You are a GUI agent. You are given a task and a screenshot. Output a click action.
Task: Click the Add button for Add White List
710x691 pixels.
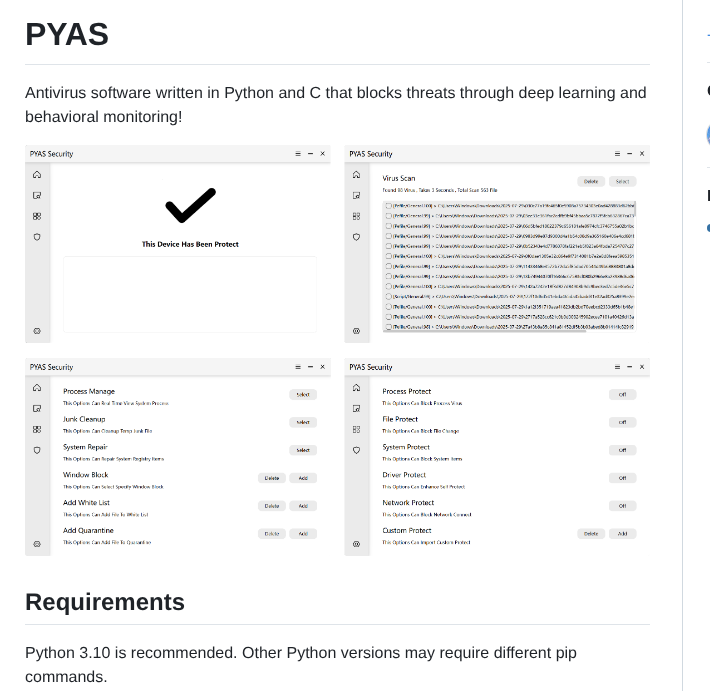click(302, 506)
